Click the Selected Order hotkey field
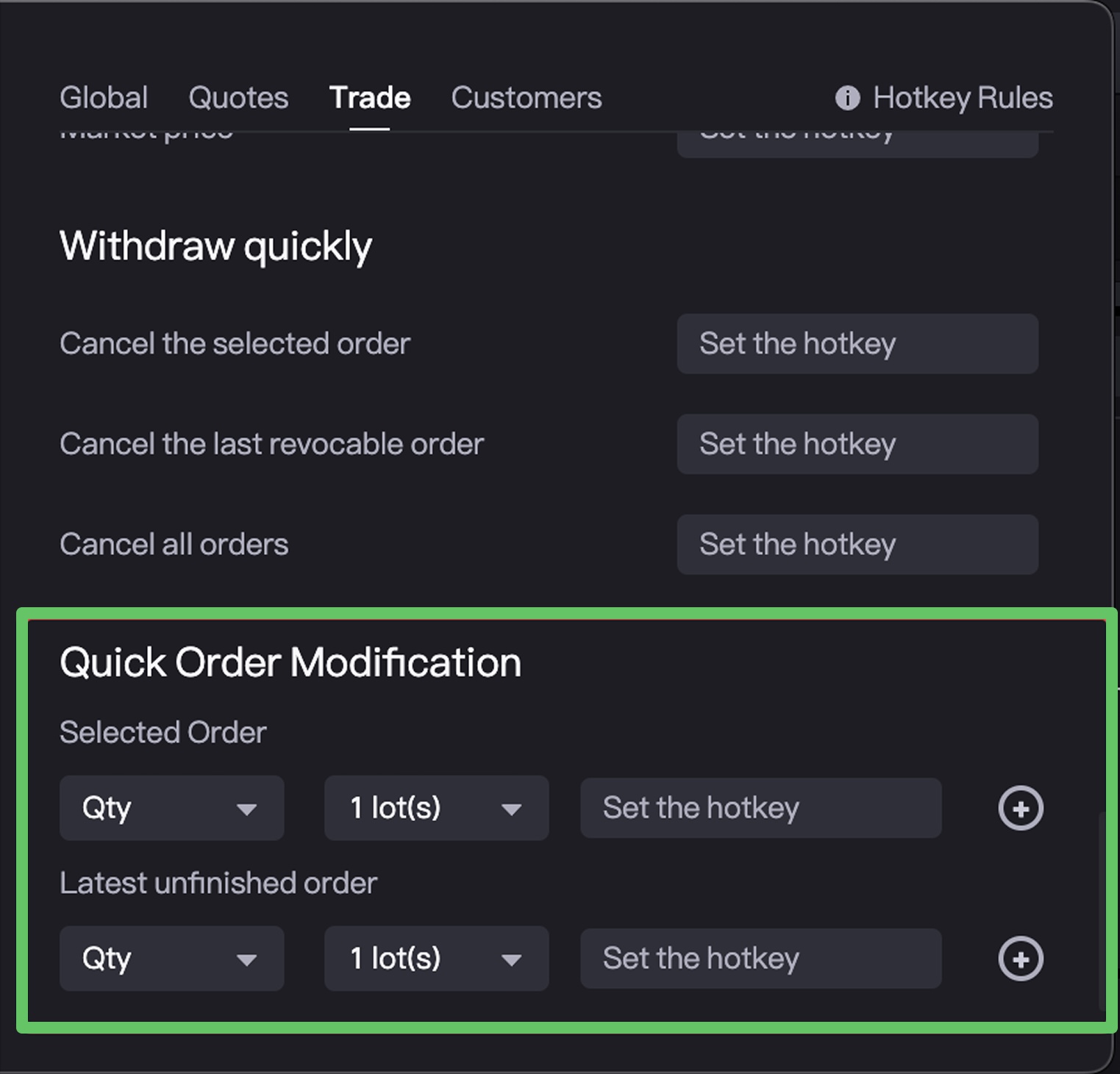 pyautogui.click(x=760, y=808)
